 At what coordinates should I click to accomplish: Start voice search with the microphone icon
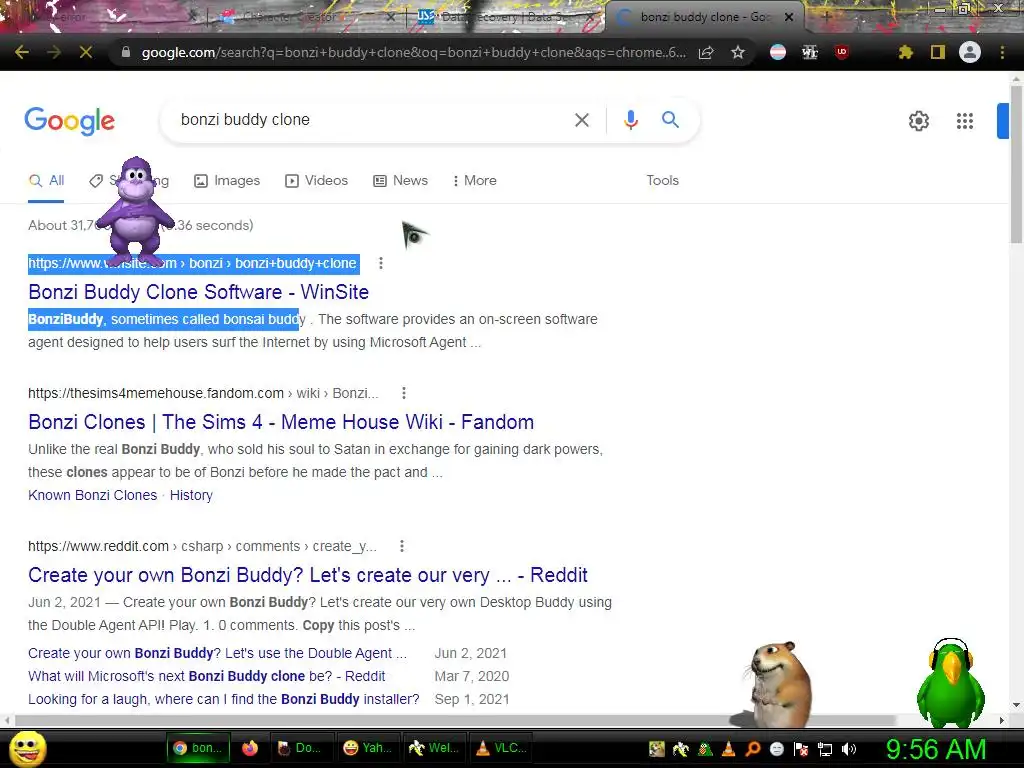point(630,120)
